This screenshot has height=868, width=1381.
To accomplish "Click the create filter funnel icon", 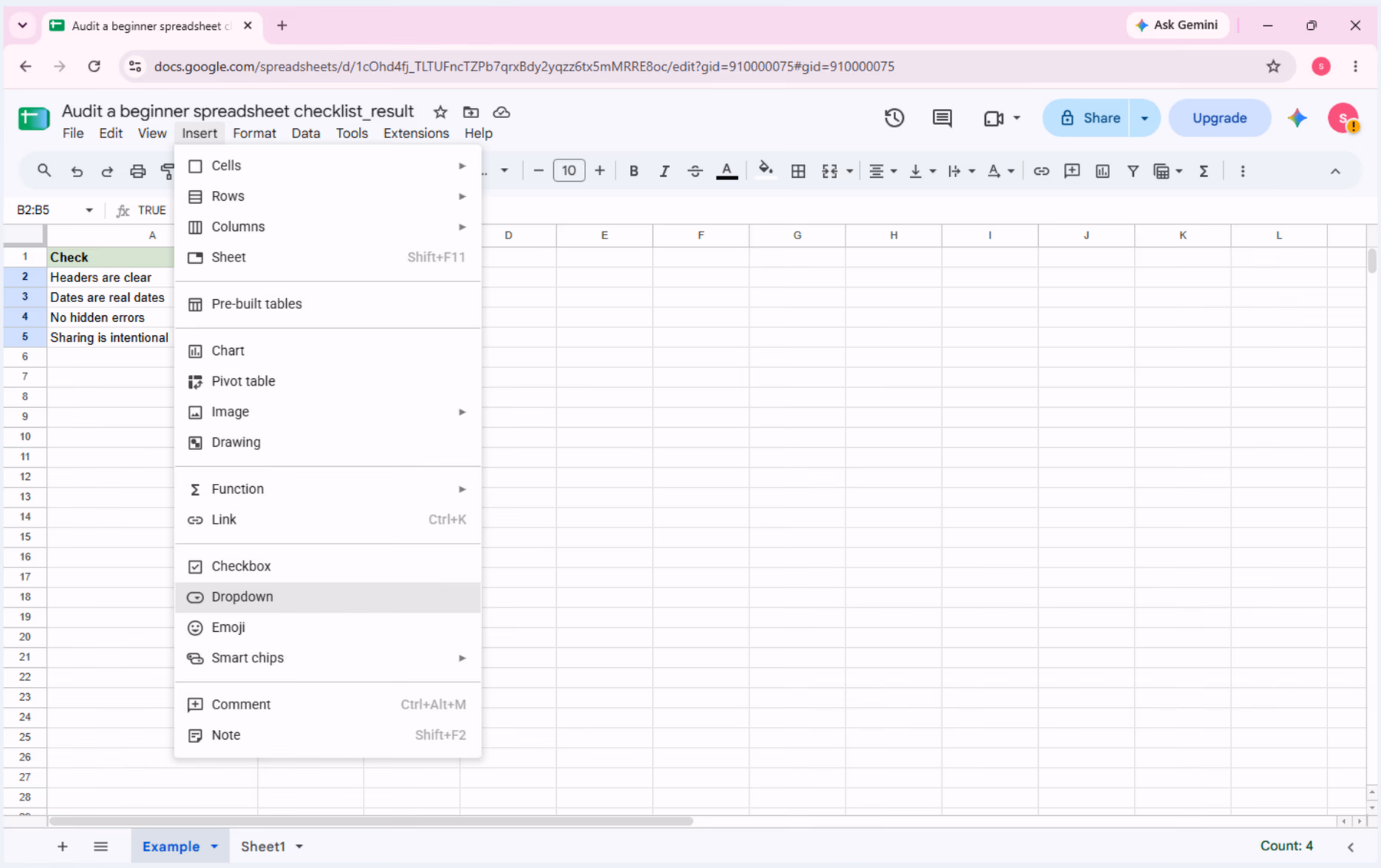I will 1133,171.
